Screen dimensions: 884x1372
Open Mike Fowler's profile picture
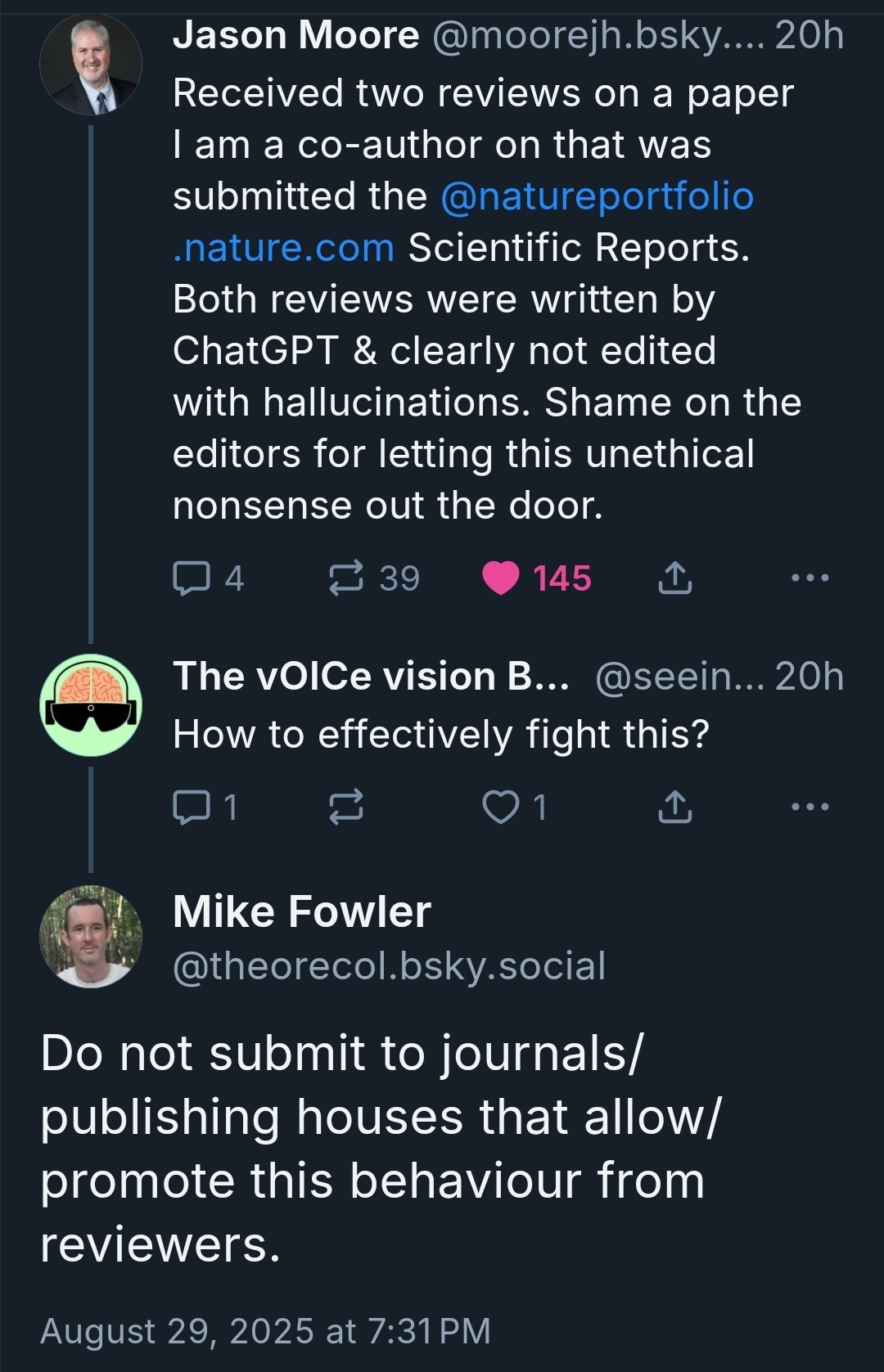click(91, 936)
